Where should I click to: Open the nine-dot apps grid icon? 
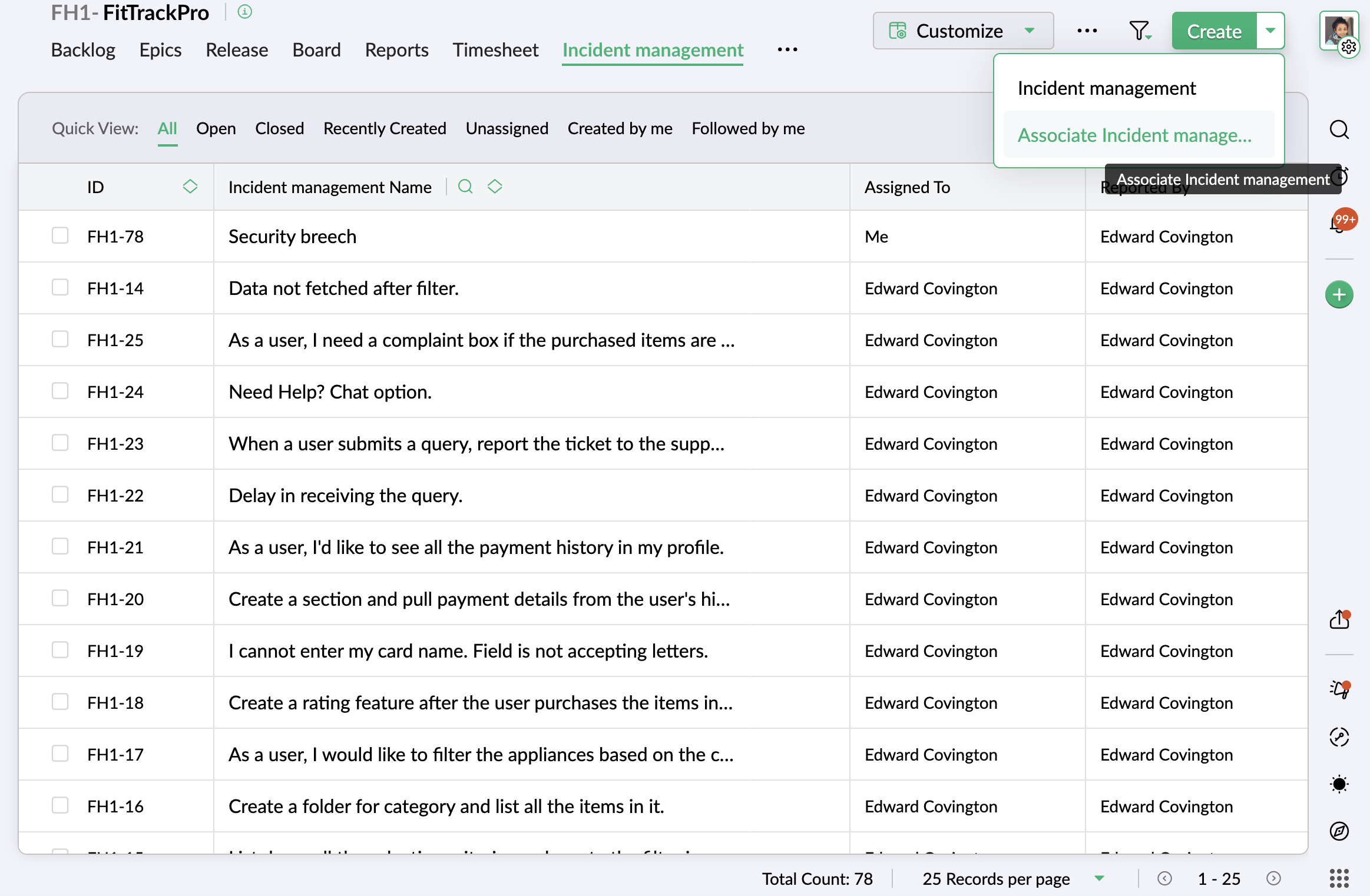click(x=1339, y=878)
